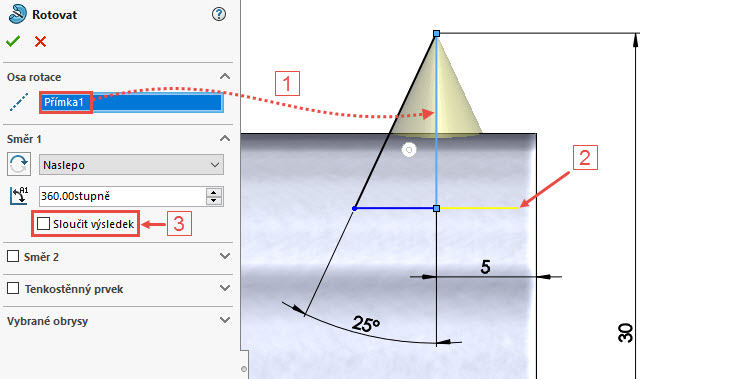Click the axis of rotation line icon

(19, 102)
